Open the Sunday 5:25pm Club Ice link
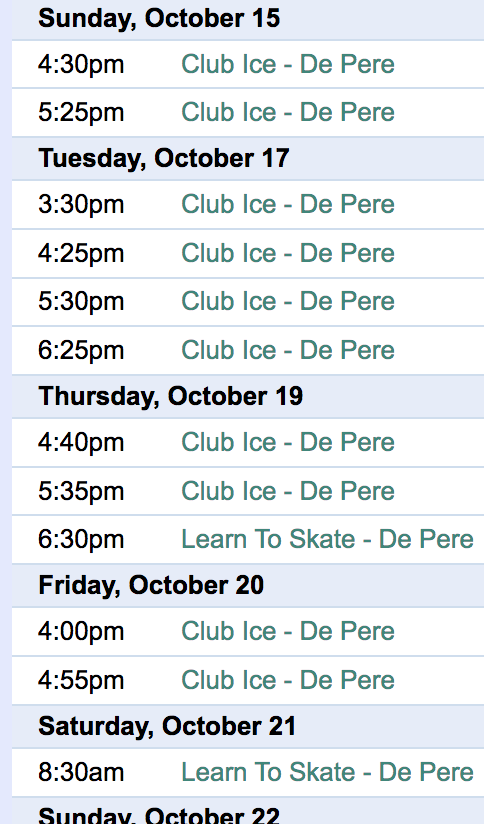 click(x=287, y=112)
